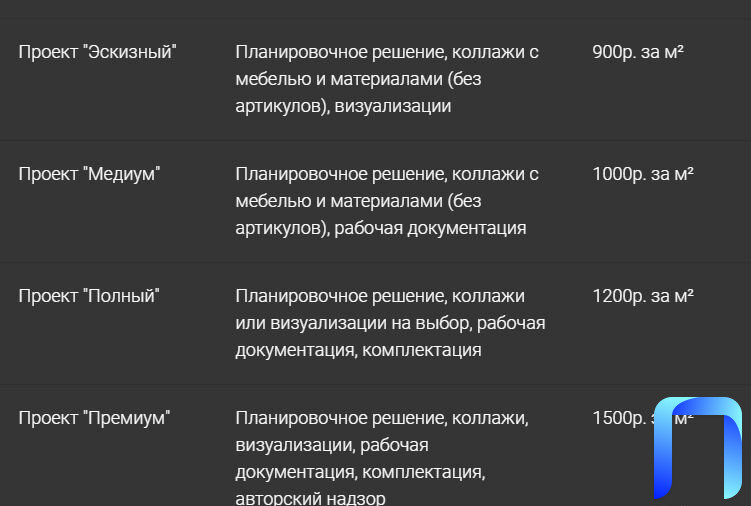Click the 900р. за м² price

(x=637, y=52)
